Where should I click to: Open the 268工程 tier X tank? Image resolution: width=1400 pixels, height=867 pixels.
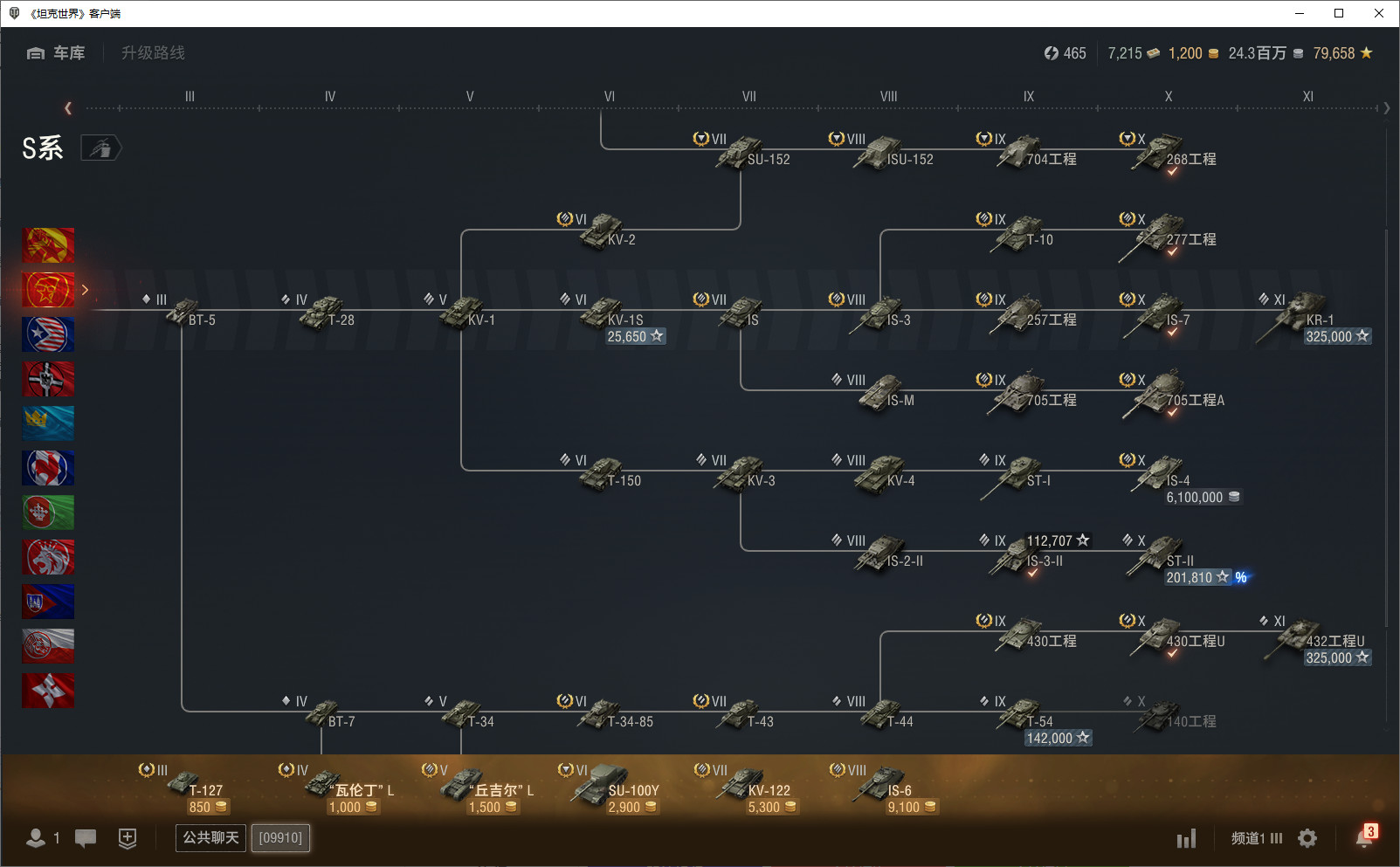1169,154
